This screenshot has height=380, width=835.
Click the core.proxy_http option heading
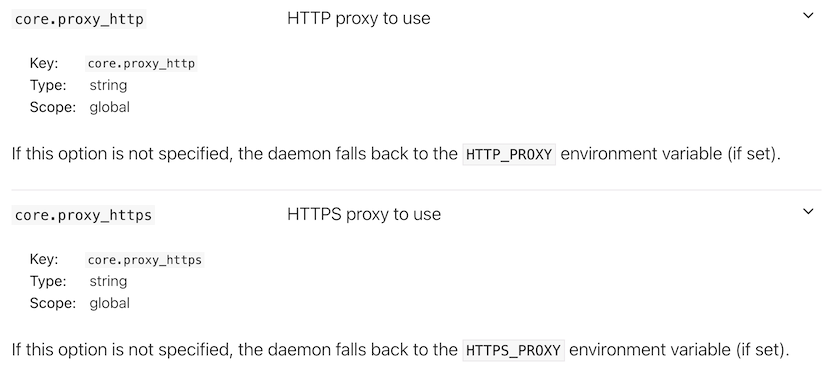79,19
